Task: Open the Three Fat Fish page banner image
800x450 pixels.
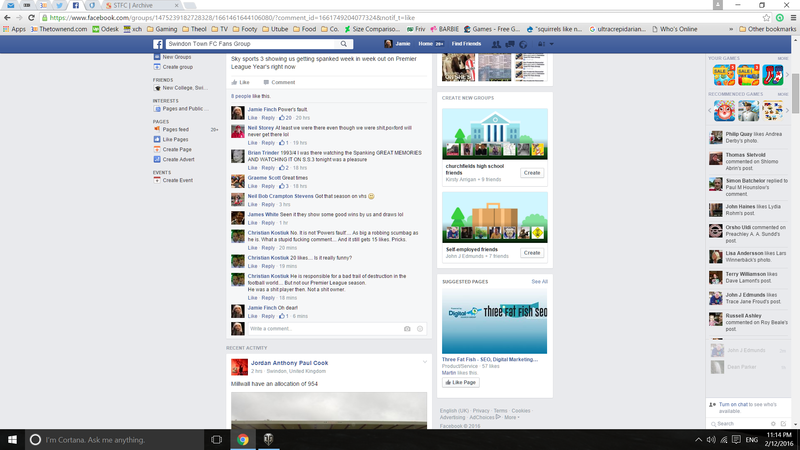Action: (494, 321)
